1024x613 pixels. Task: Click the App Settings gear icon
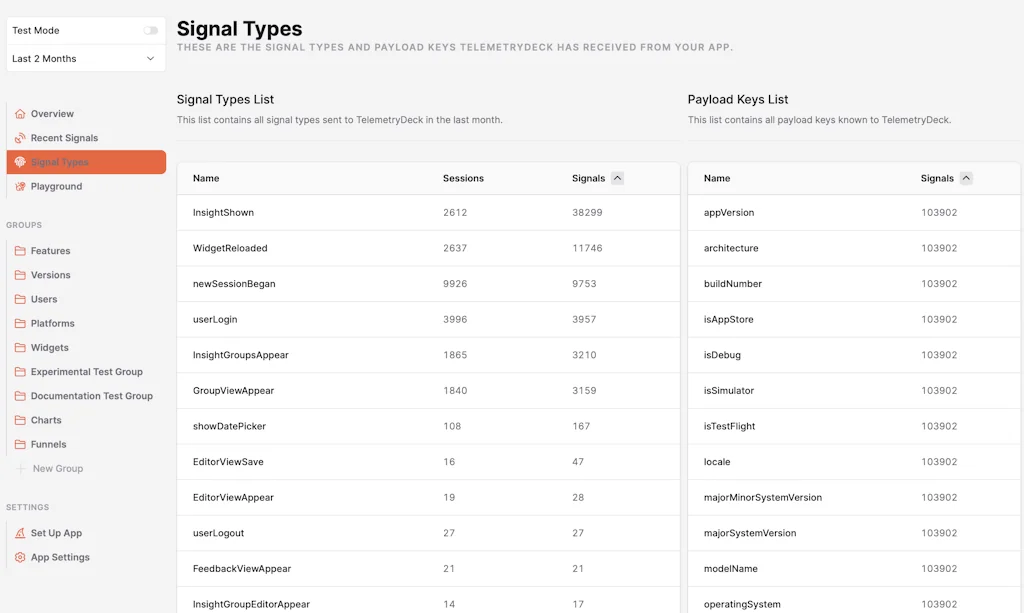coord(20,558)
